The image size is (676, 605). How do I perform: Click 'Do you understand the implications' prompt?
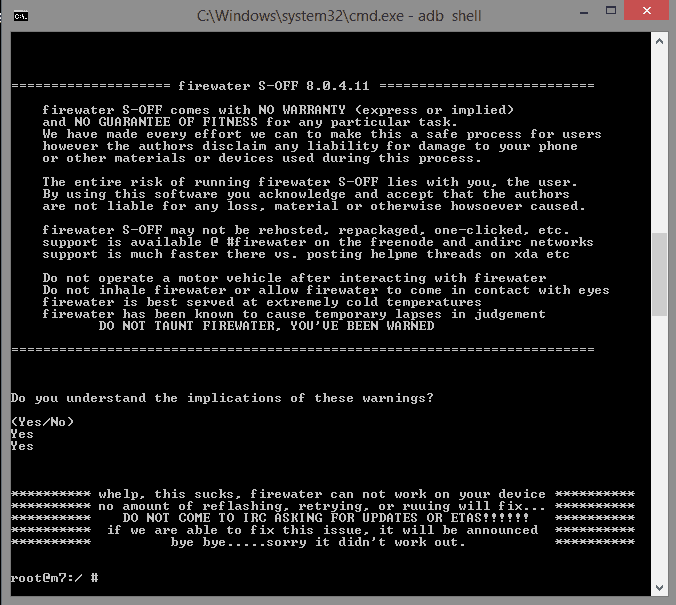(222, 398)
